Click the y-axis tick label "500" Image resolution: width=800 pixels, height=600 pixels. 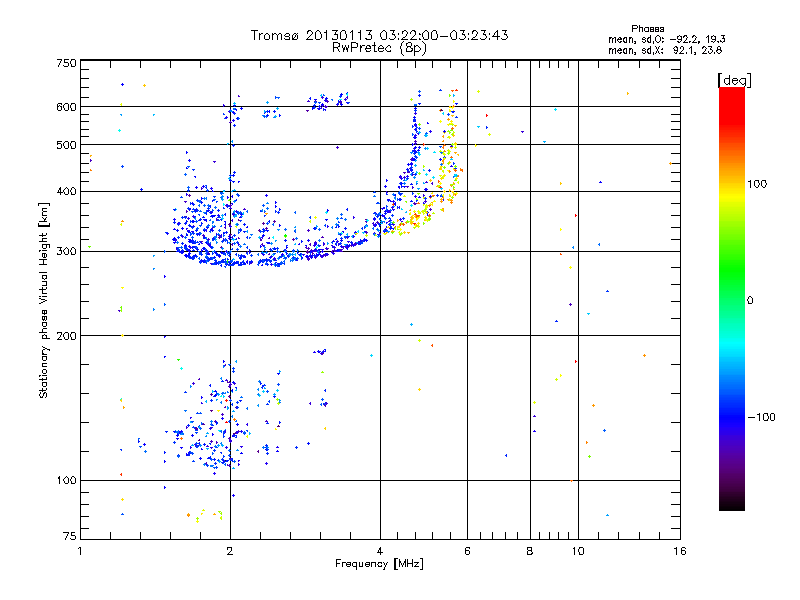click(x=66, y=145)
